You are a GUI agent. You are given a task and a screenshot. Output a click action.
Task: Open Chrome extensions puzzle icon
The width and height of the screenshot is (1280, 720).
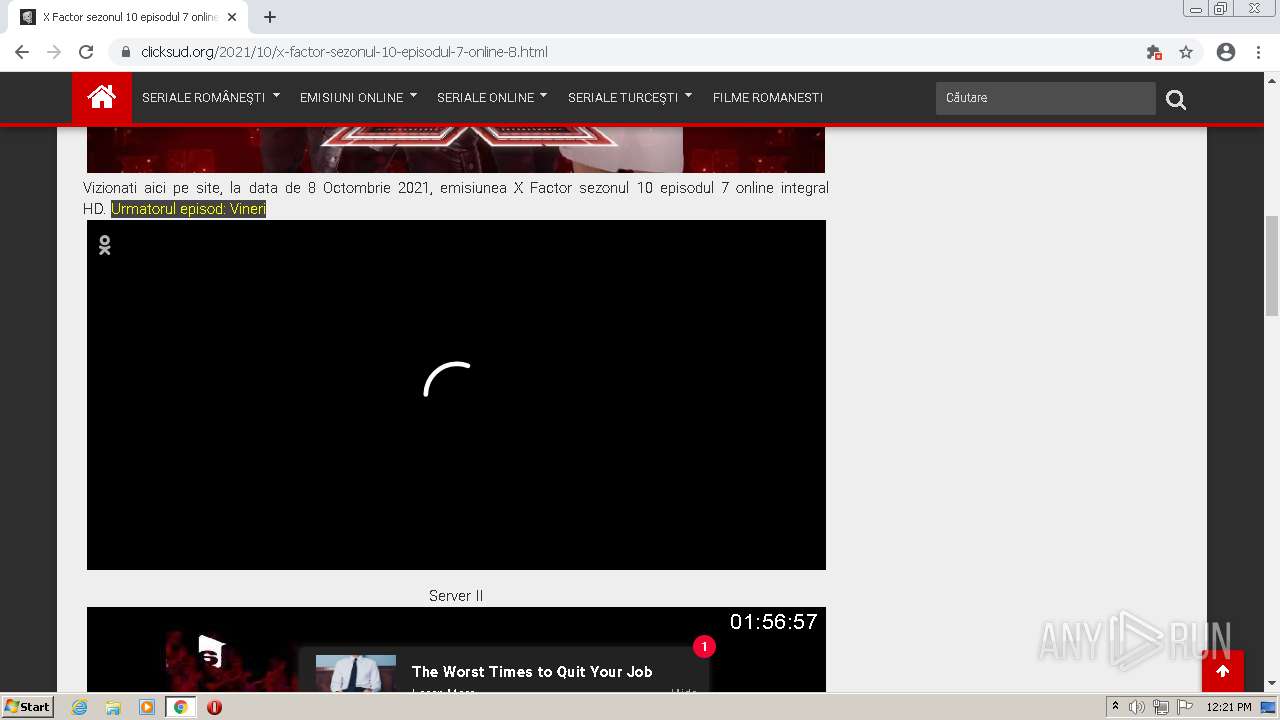click(x=1154, y=52)
